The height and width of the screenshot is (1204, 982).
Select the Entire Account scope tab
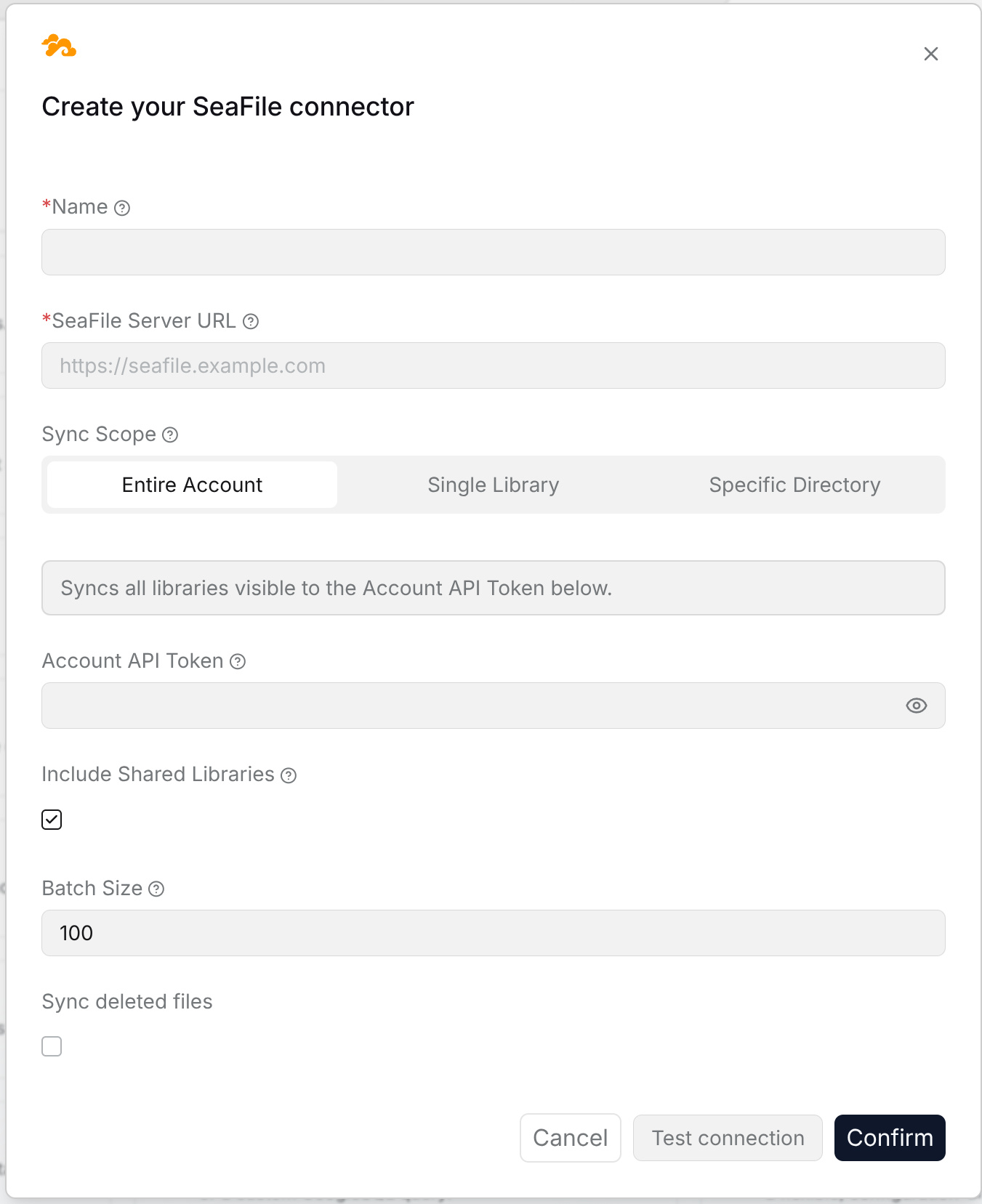(192, 485)
